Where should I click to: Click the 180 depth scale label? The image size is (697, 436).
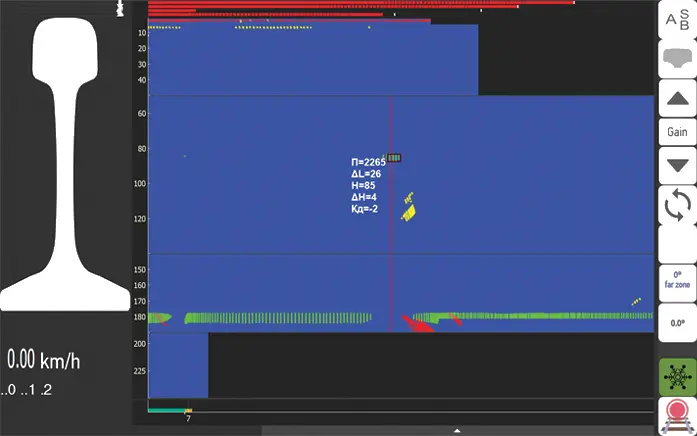140,317
